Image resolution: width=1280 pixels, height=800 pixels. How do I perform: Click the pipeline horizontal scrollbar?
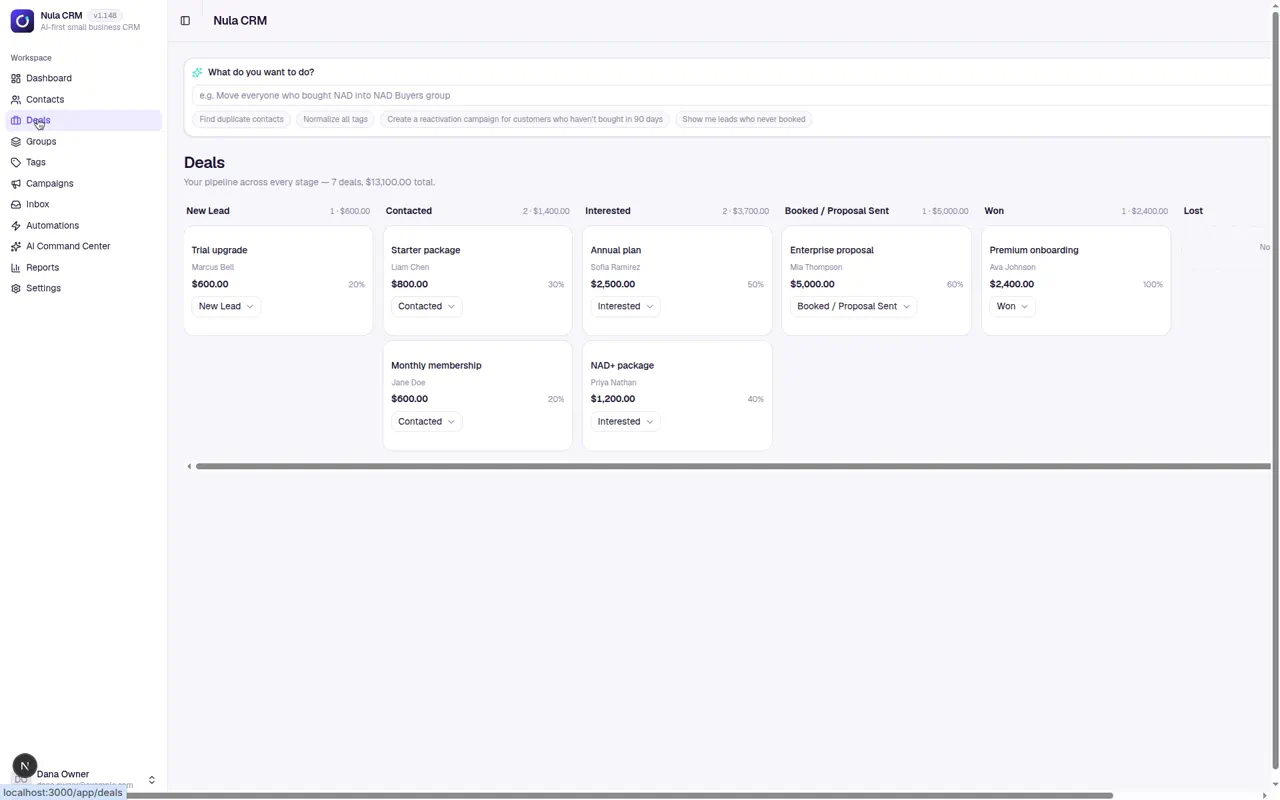coord(733,466)
